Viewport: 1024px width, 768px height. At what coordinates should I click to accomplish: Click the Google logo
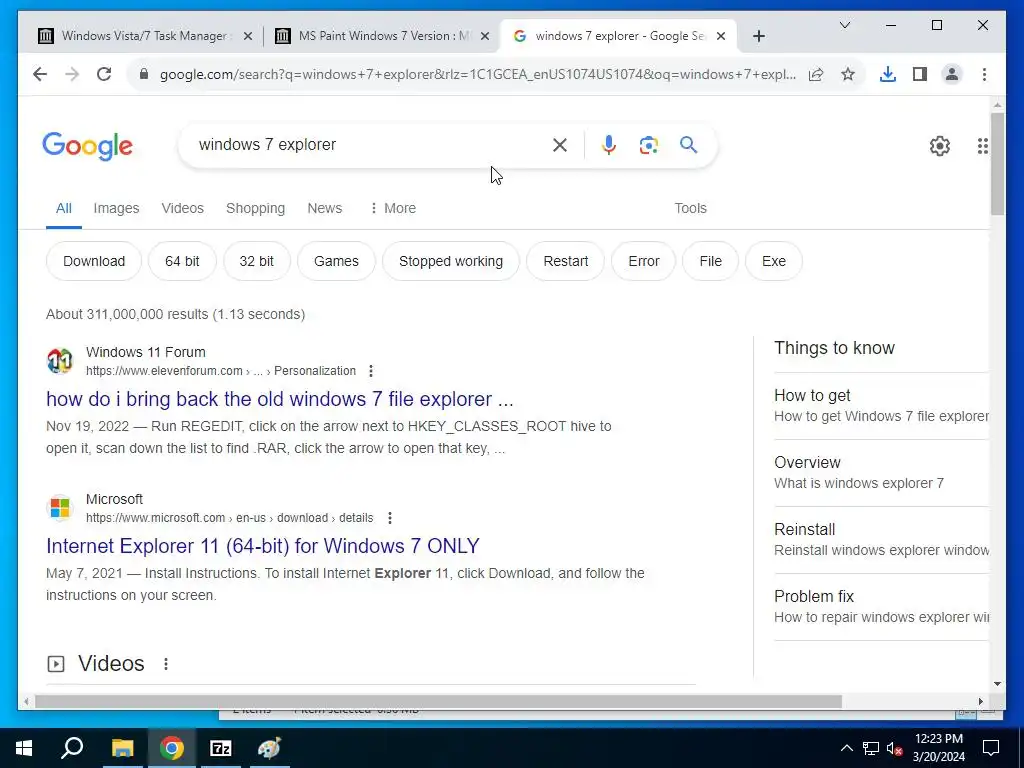88,146
